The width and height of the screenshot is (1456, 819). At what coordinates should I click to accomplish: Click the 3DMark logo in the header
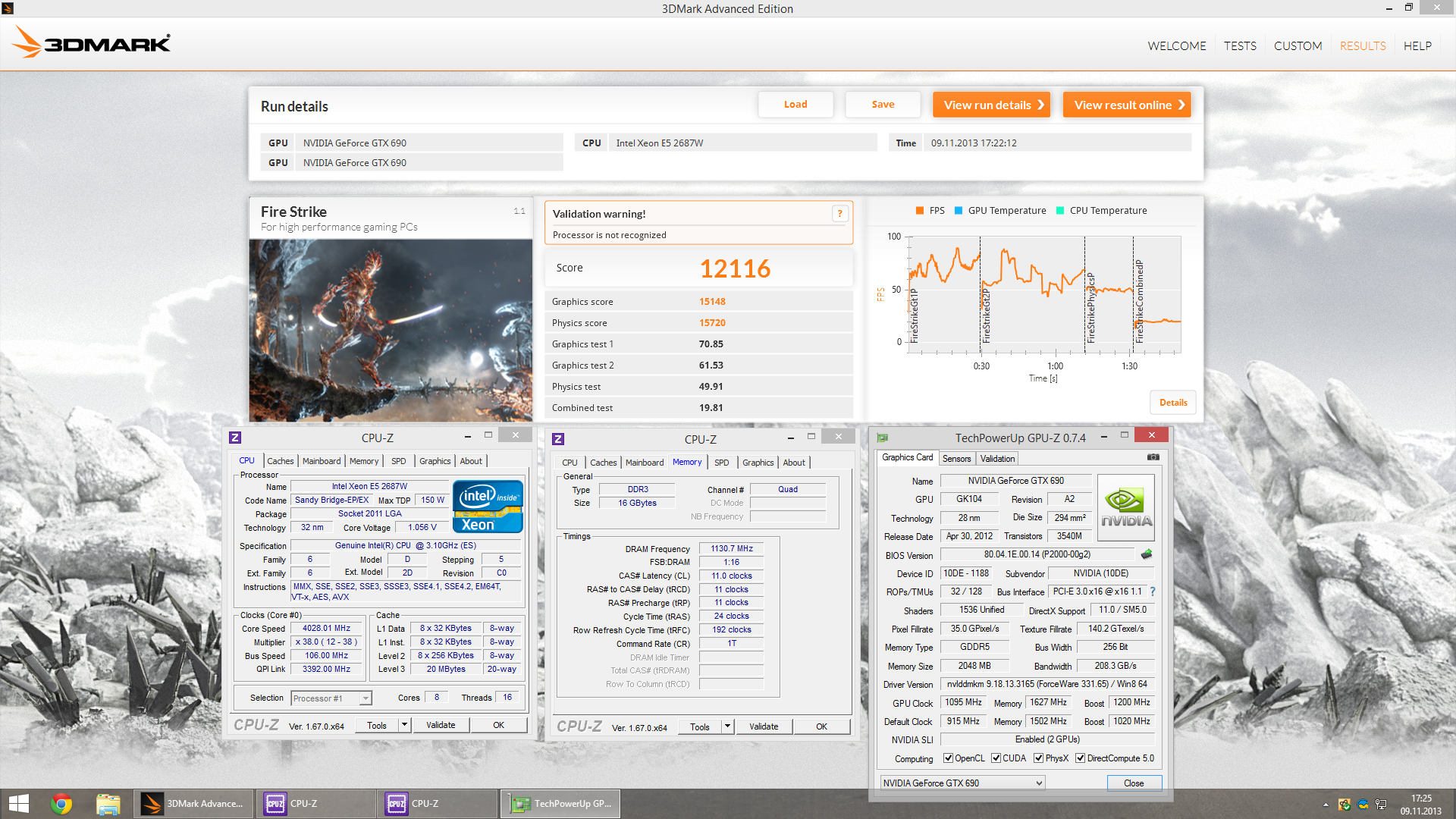(92, 43)
